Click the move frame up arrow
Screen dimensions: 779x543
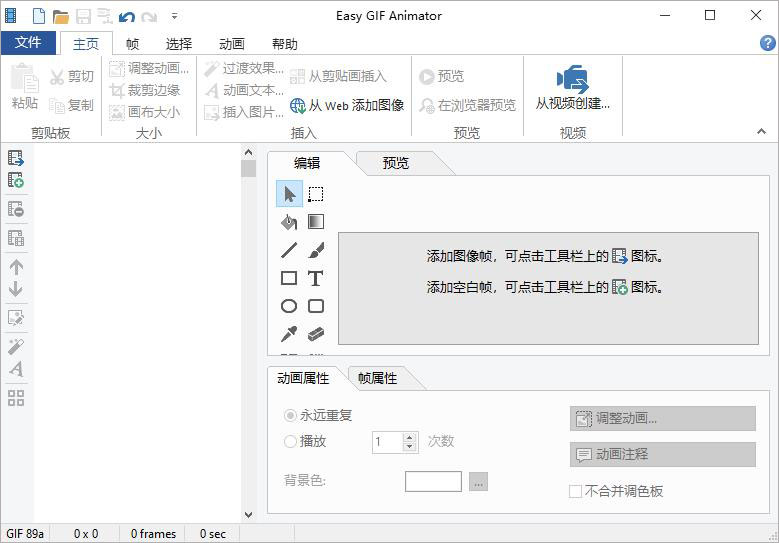point(16,267)
